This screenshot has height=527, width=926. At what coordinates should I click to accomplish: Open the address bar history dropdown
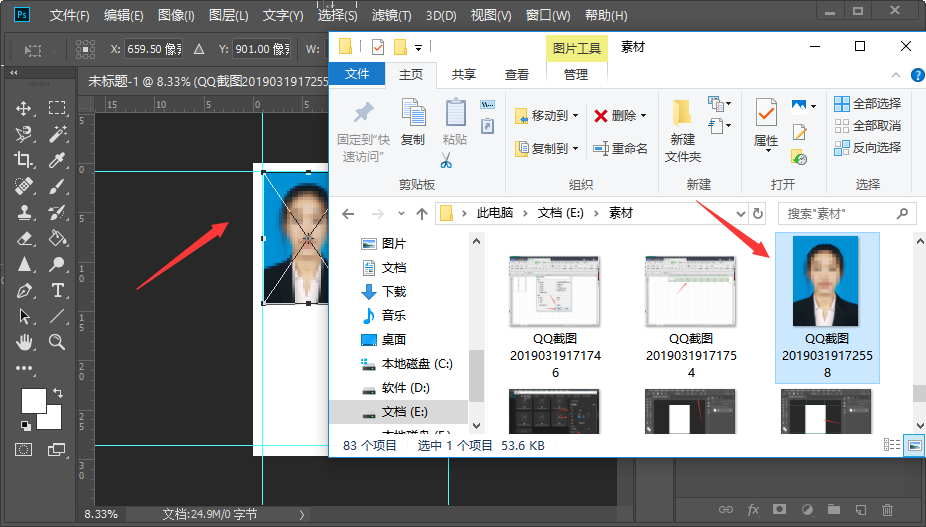(740, 213)
